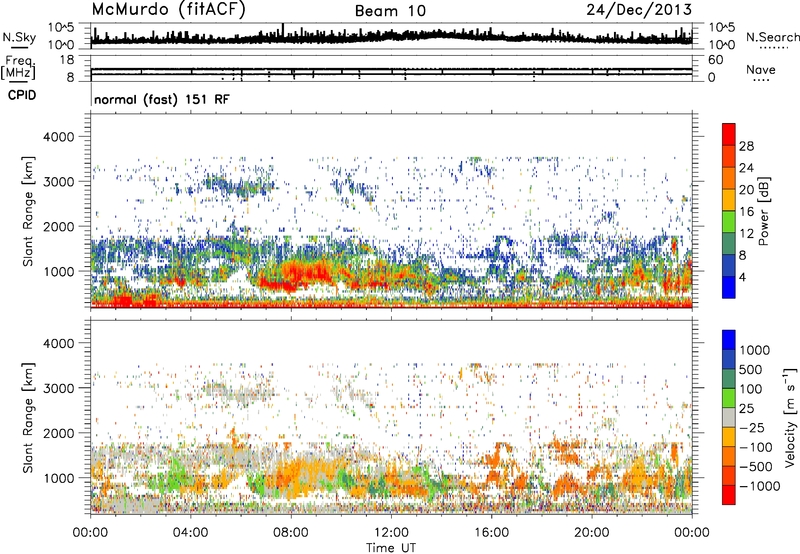
Task: Click the "500" label on velocity colour bar
Action: pos(750,369)
